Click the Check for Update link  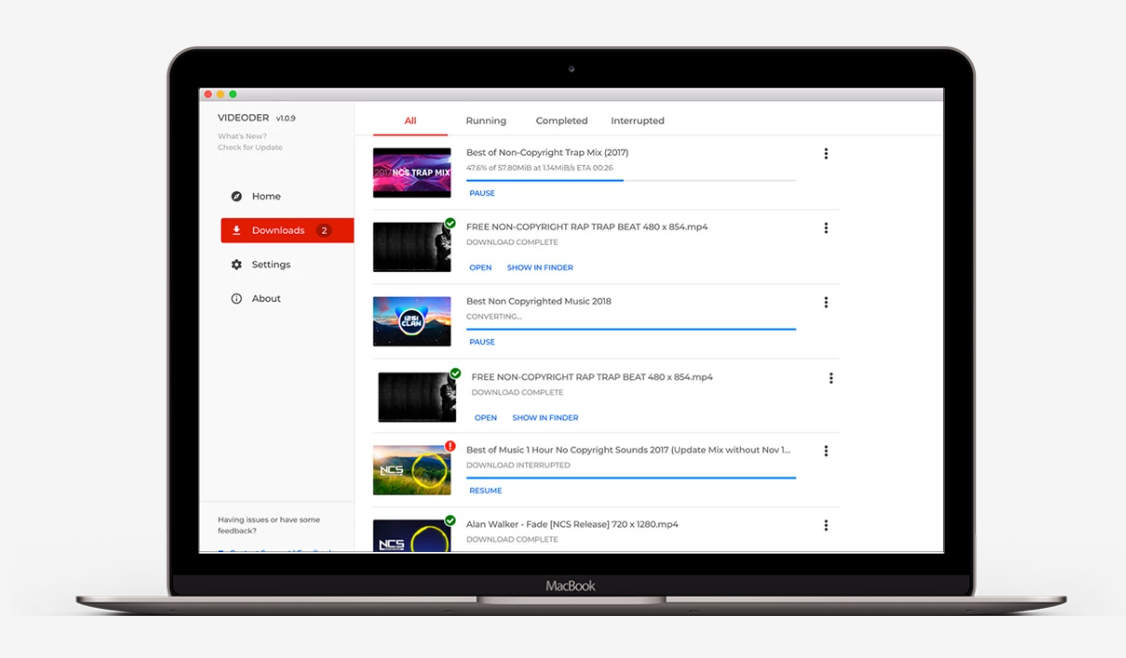(250, 147)
